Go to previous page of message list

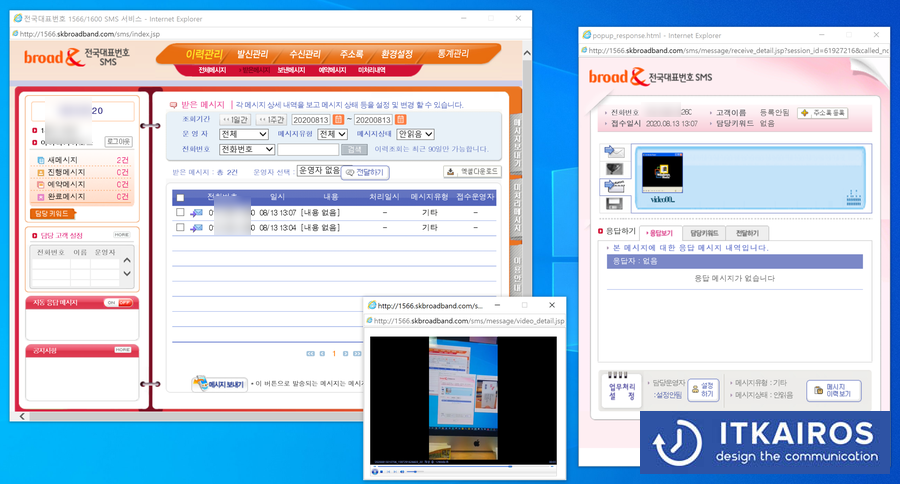pyautogui.click(x=322, y=354)
